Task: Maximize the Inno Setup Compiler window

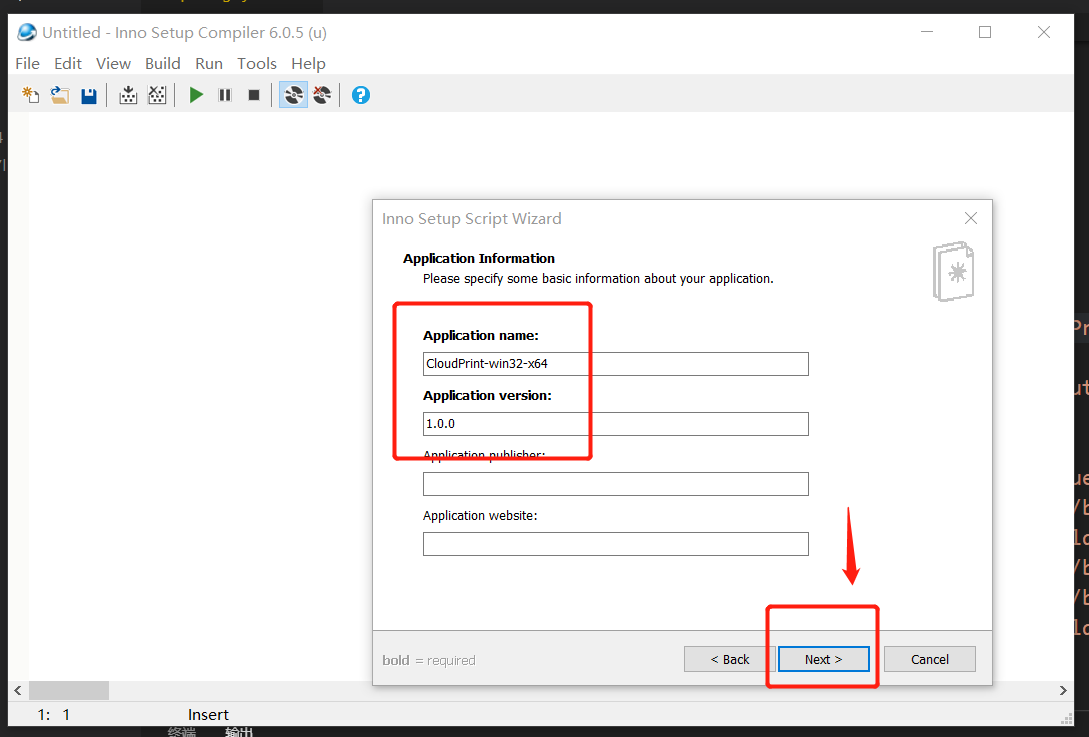Action: [985, 32]
